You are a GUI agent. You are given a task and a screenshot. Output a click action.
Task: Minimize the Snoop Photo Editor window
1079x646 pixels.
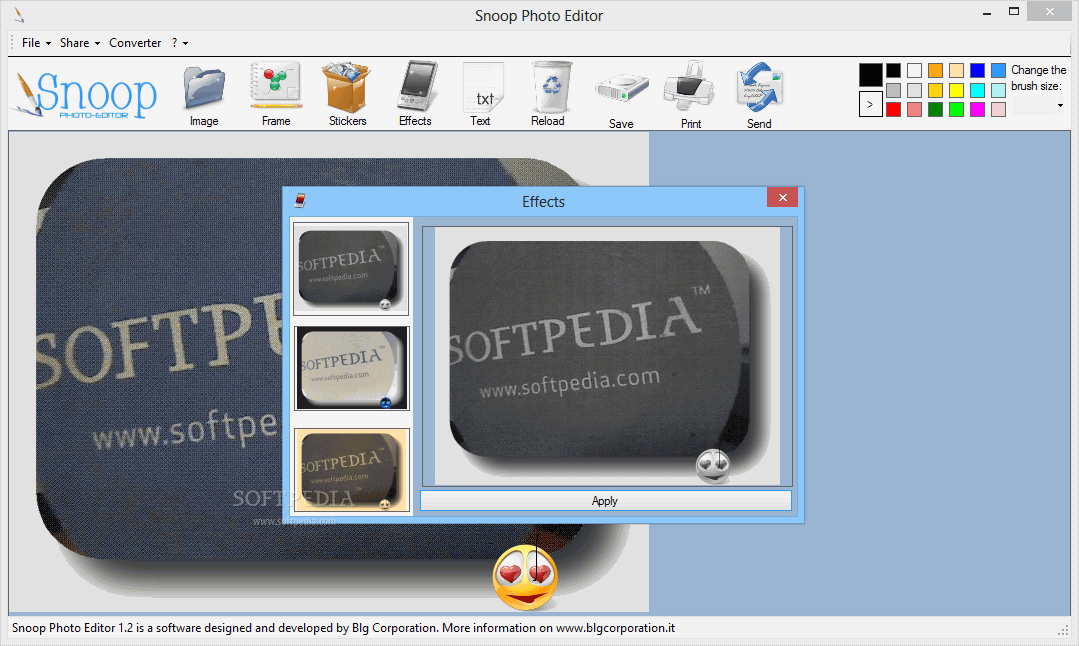coord(987,12)
